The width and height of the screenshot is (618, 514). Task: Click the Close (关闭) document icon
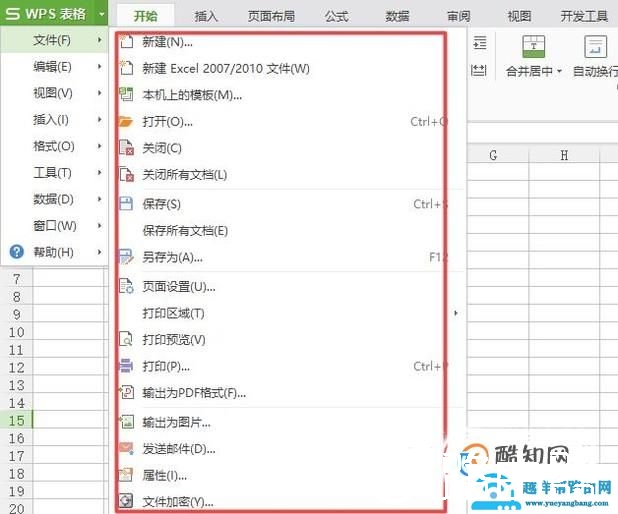(x=126, y=148)
